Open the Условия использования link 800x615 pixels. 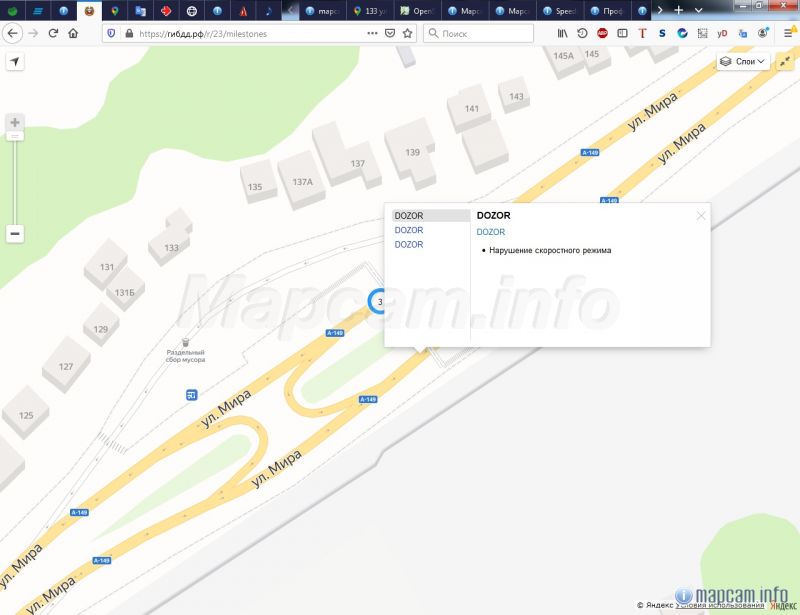pyautogui.click(x=720, y=605)
